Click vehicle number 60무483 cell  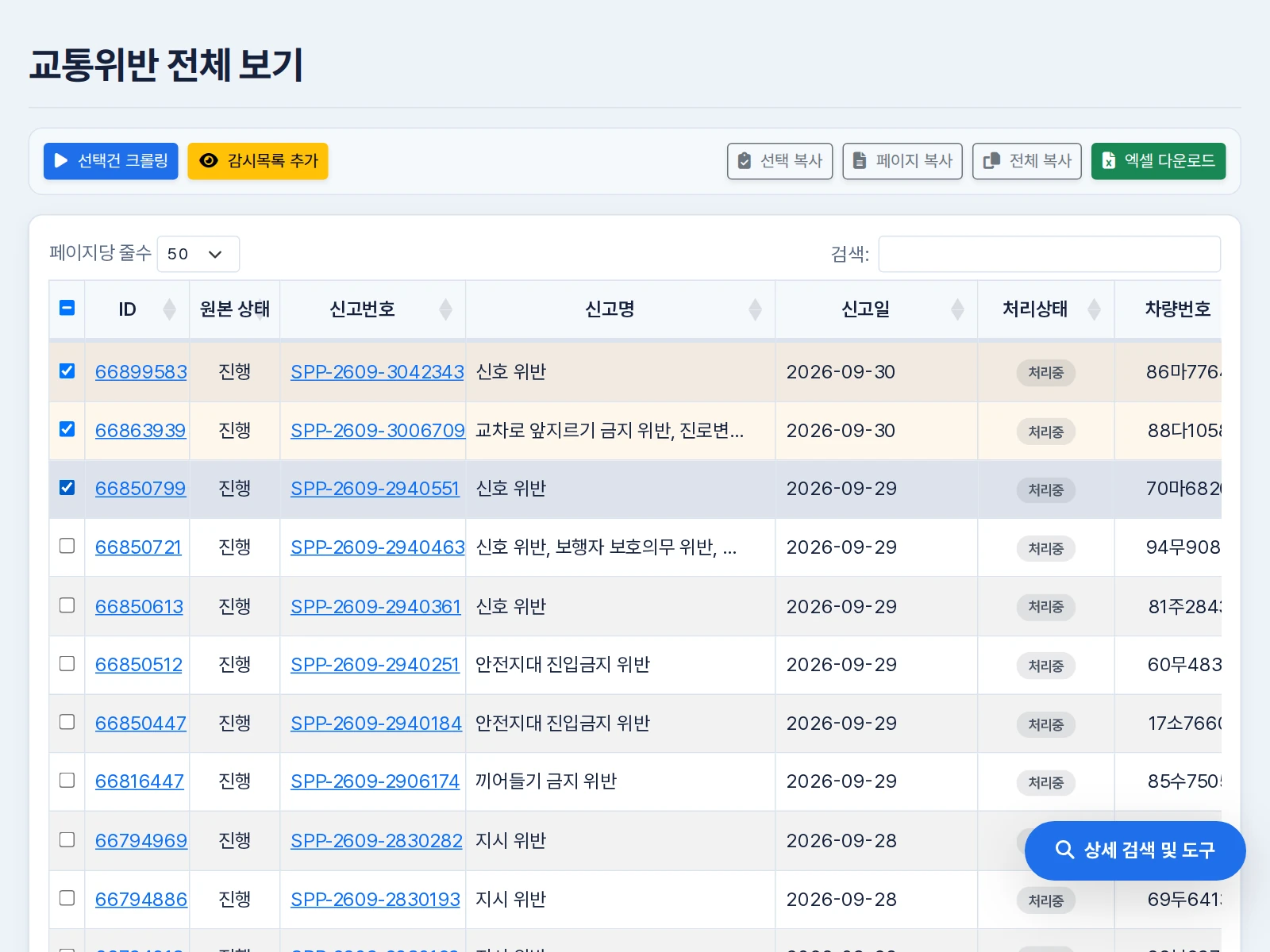[x=1184, y=665]
